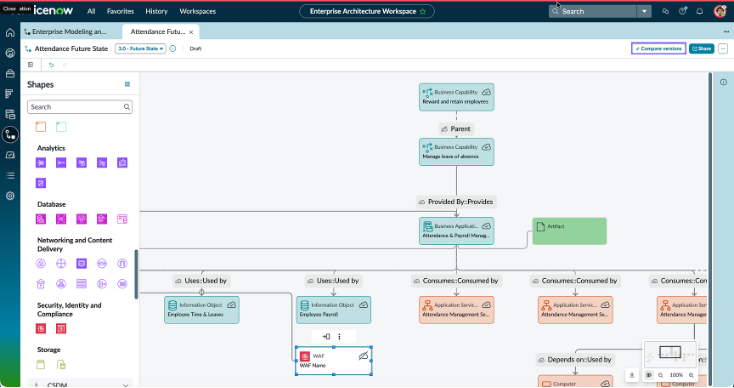Toggle the side panel icon left of undo
The image size is (734, 388).
pyautogui.click(x=30, y=65)
